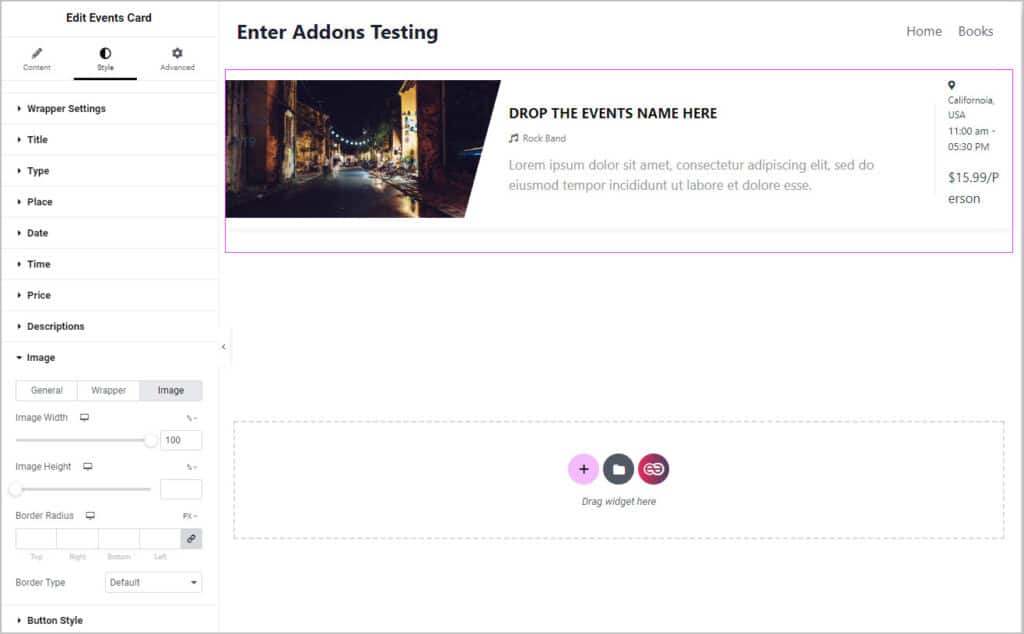This screenshot has height=634, width=1024.
Task: Click the Image Height slider handle
Action: 16,489
